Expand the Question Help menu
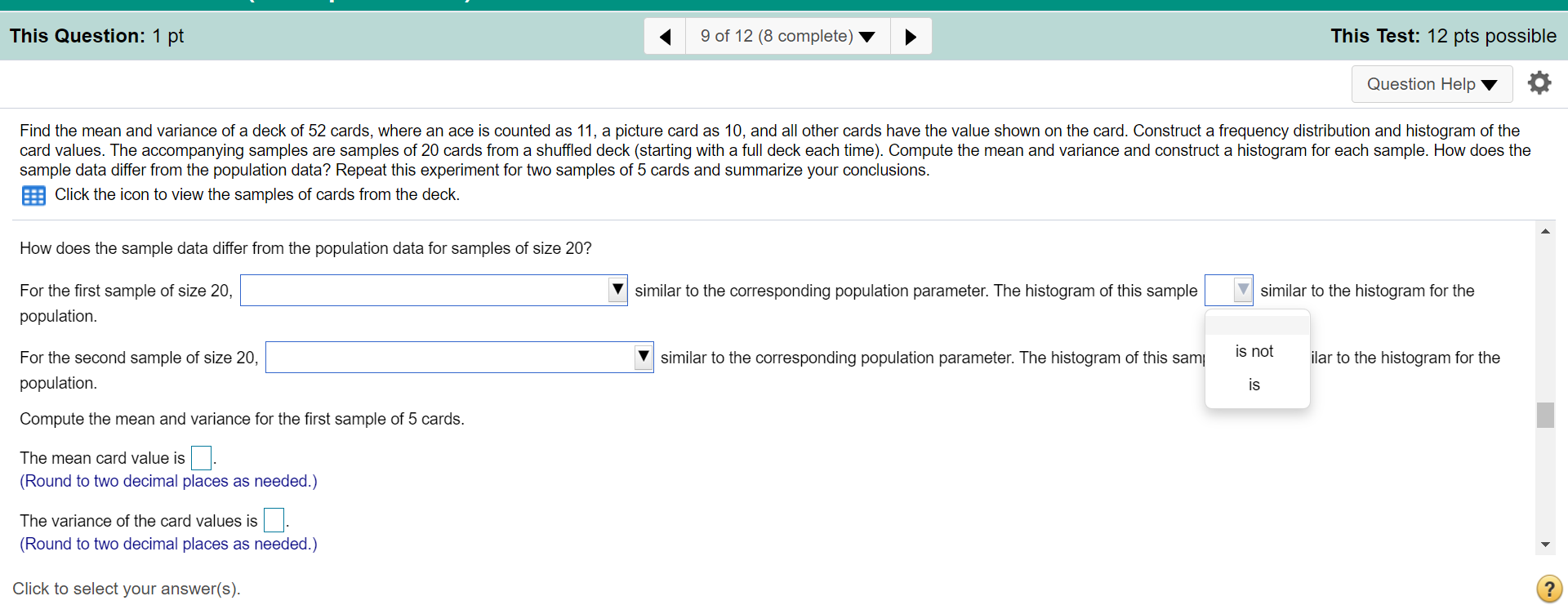Screen dimensions: 1568x605 1432,84
